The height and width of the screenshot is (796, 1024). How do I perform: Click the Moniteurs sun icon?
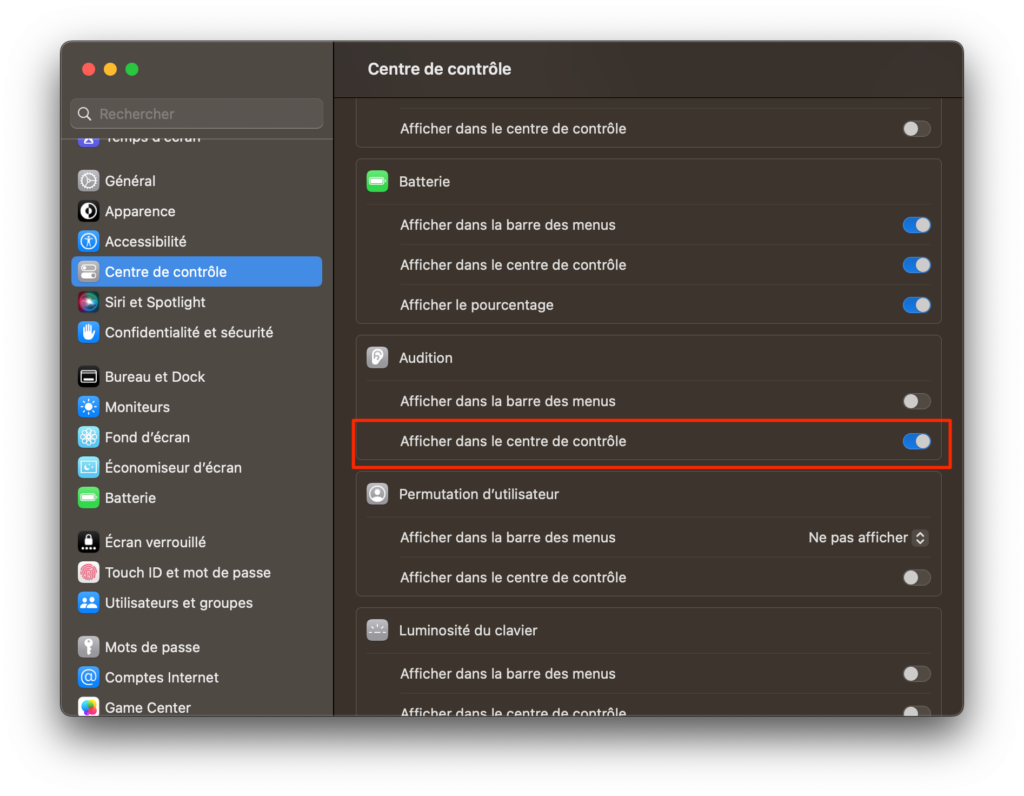click(x=88, y=407)
